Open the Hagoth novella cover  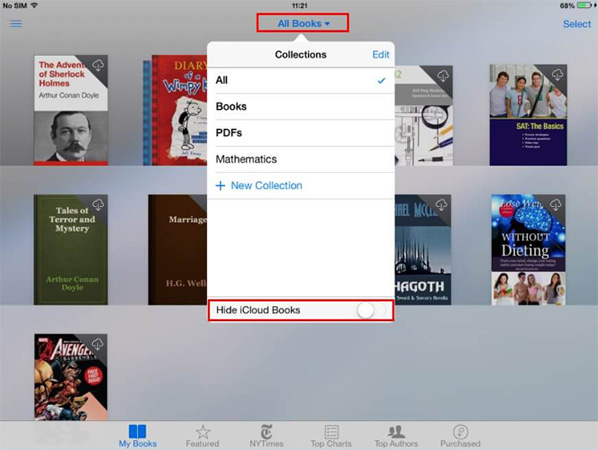423,250
